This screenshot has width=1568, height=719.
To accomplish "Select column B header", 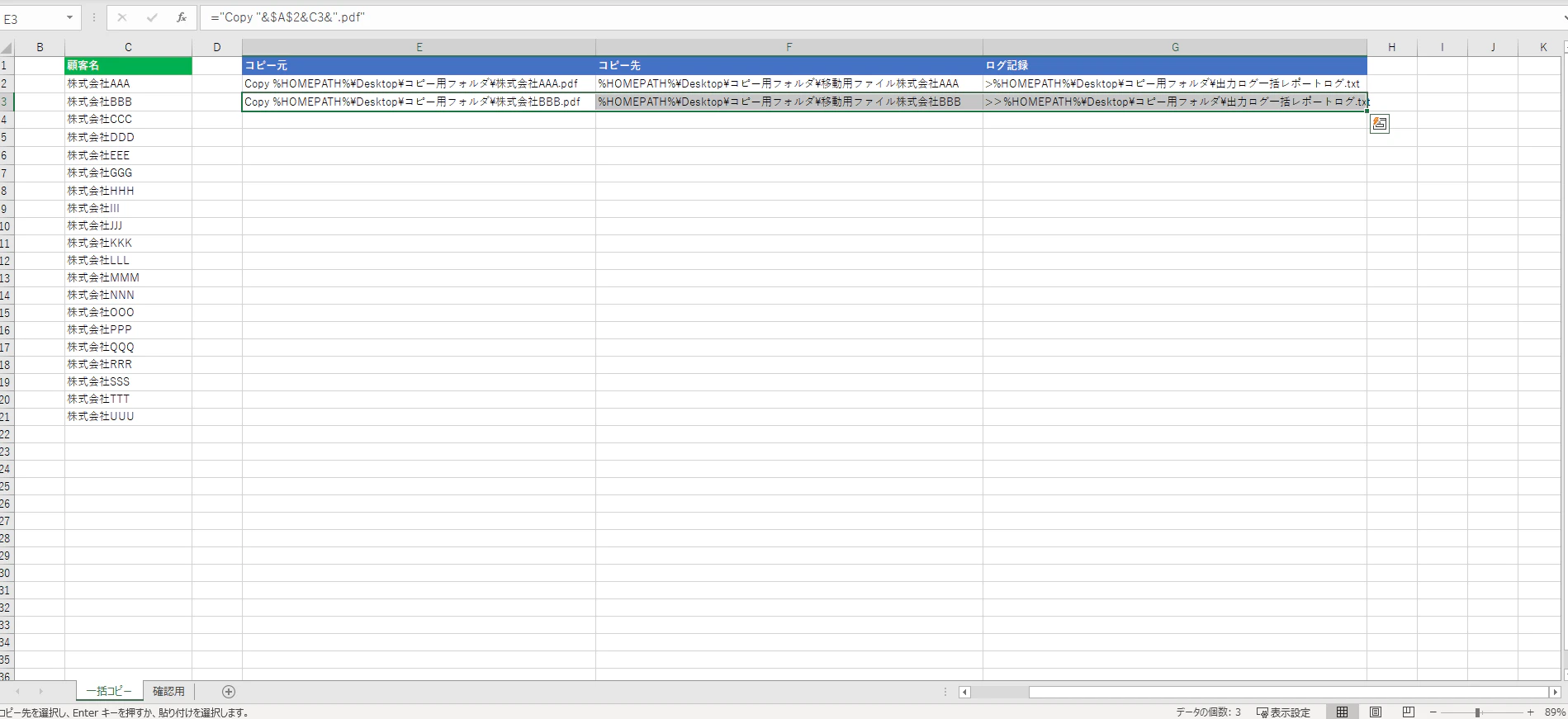I will pyautogui.click(x=40, y=48).
